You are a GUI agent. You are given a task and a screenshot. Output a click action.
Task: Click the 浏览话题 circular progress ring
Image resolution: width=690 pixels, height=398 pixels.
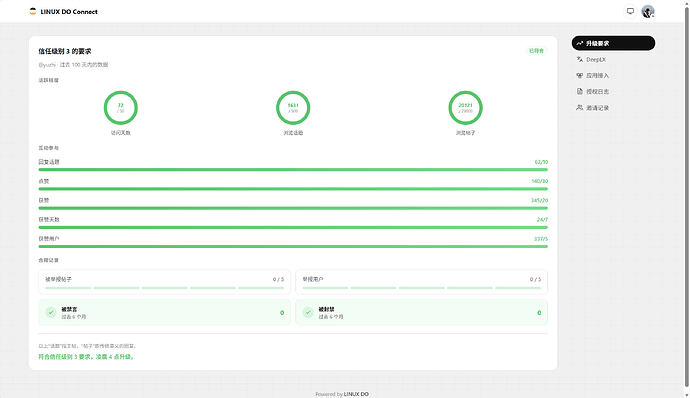coord(293,108)
